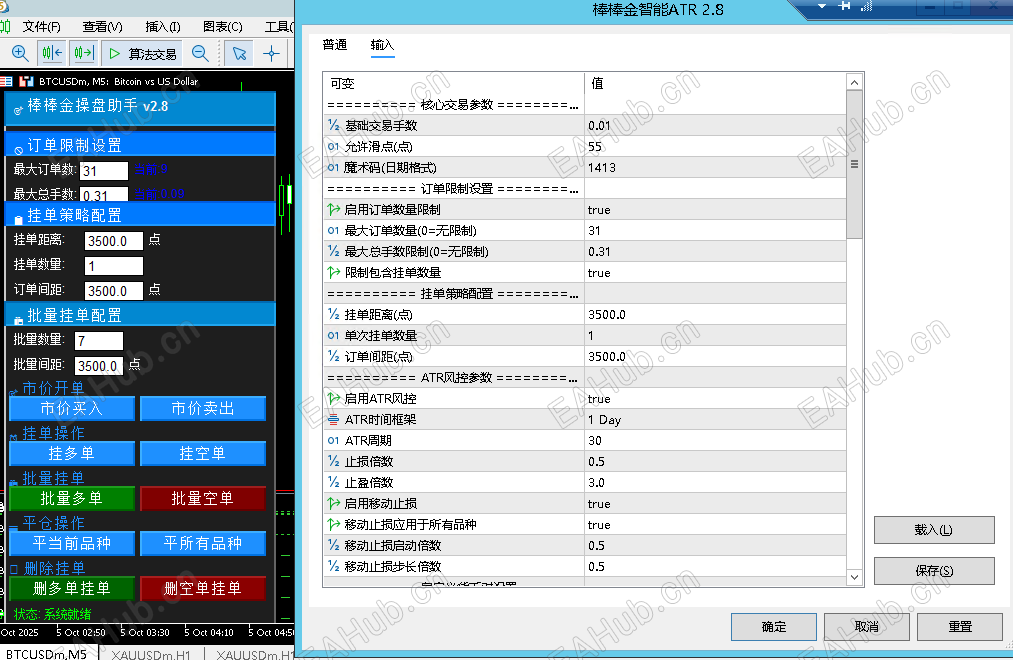Click the 市价买入 button
The height and width of the screenshot is (660, 1013).
coord(72,408)
